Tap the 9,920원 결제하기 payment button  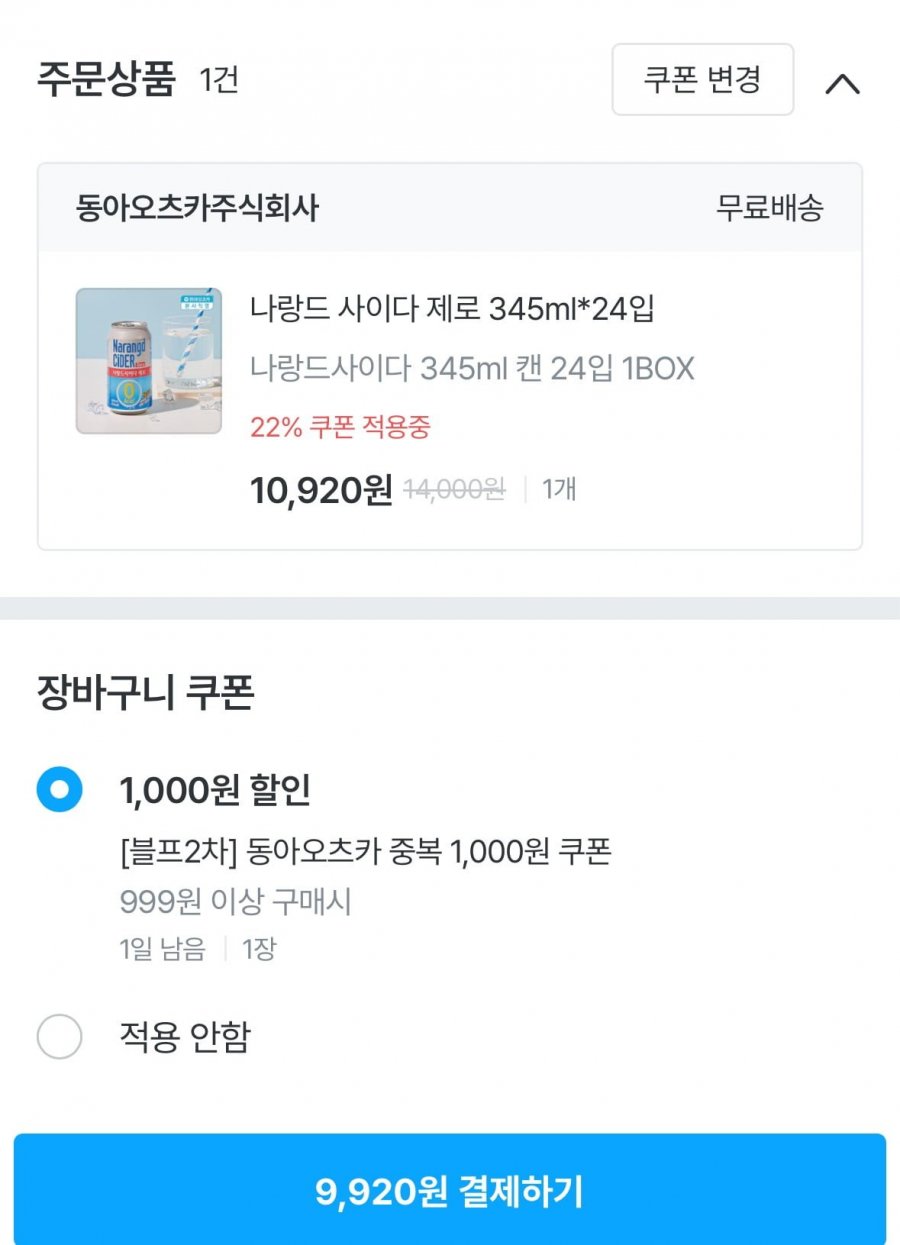450,1190
